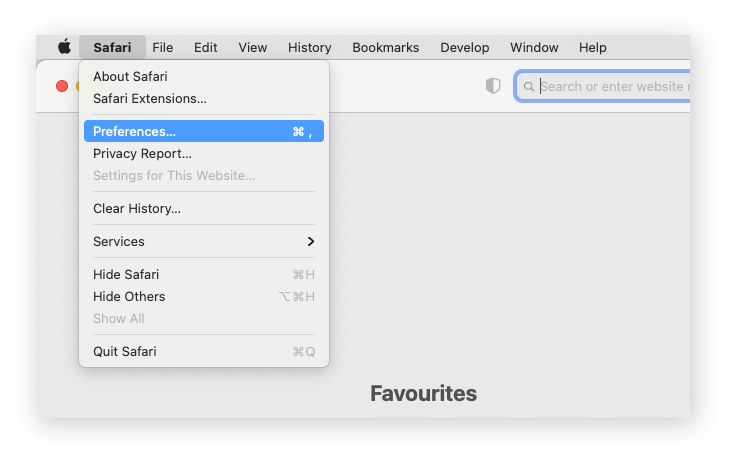Open the Bookmarks menu
Image resolution: width=730 pixels, height=456 pixels.
point(386,47)
